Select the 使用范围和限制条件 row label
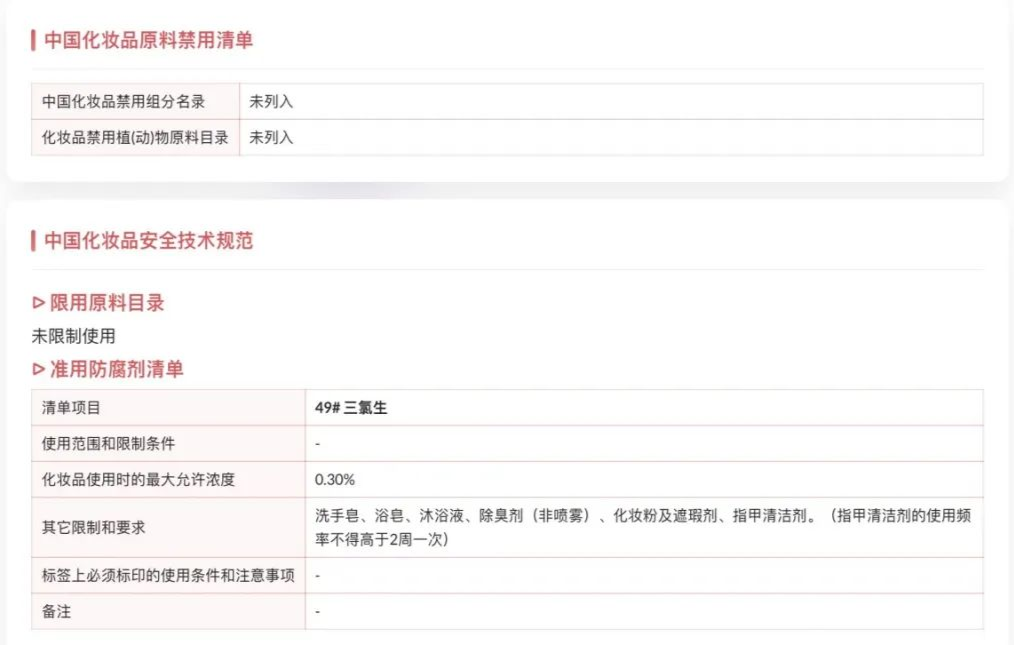This screenshot has height=645, width=1014. click(108, 444)
